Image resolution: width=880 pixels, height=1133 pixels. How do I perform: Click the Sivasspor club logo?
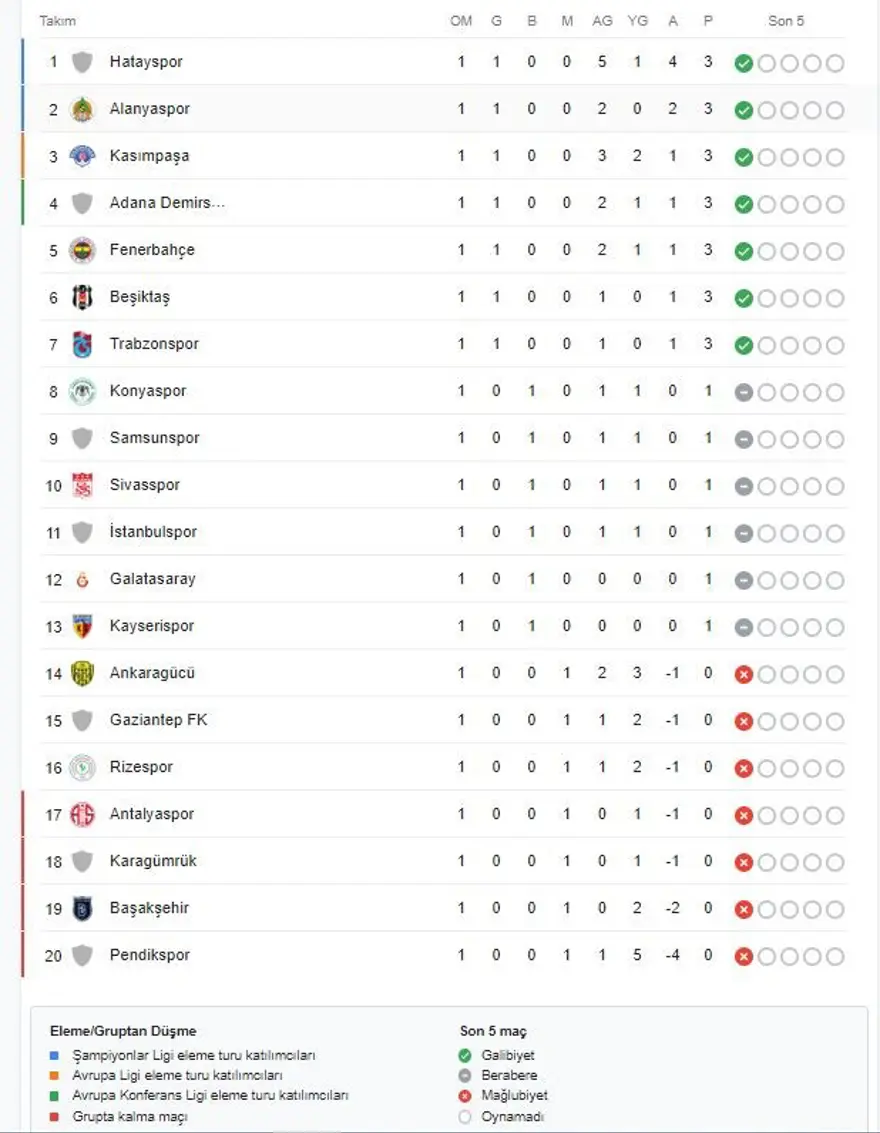82,485
